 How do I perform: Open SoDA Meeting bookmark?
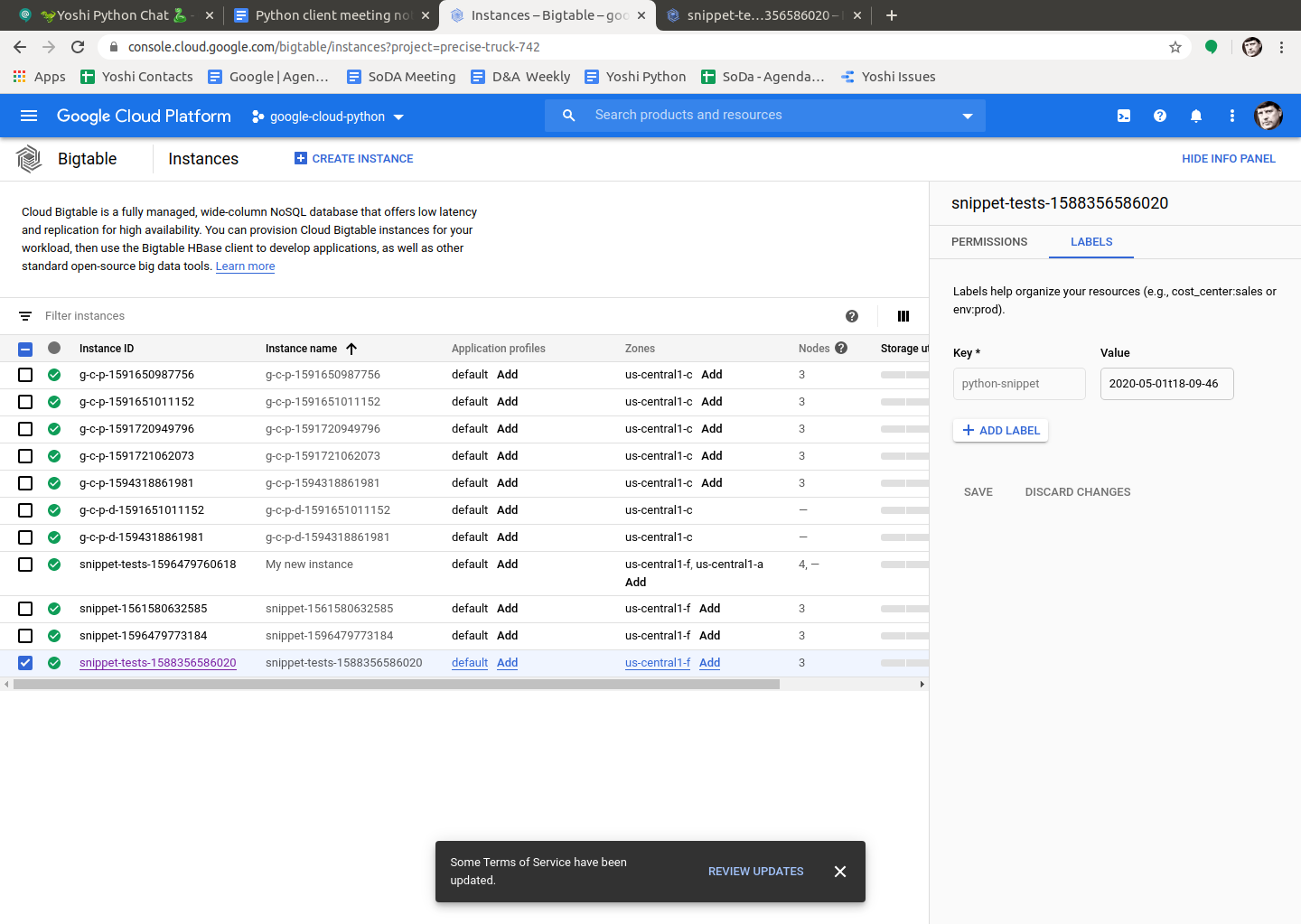point(401,77)
